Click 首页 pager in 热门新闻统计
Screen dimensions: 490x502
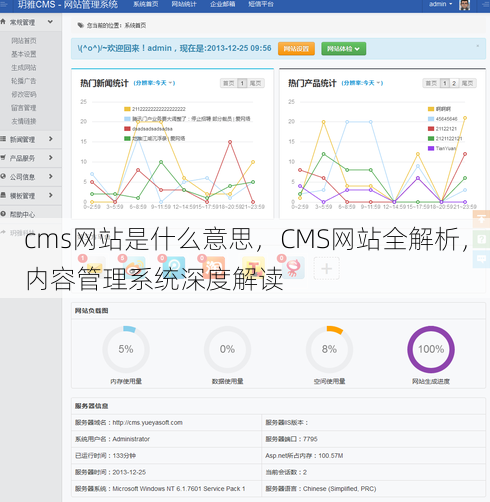click(x=229, y=83)
